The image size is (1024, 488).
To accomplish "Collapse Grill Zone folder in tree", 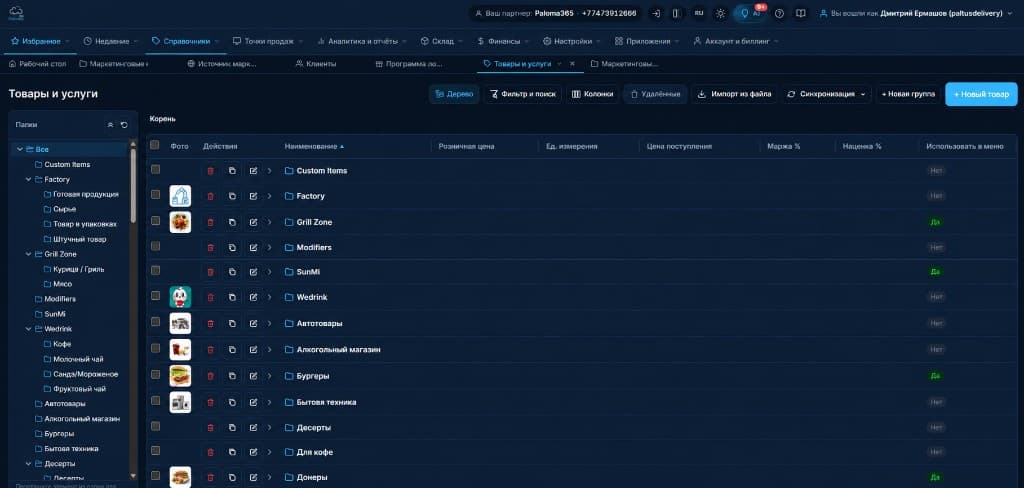I will pyautogui.click(x=29, y=254).
